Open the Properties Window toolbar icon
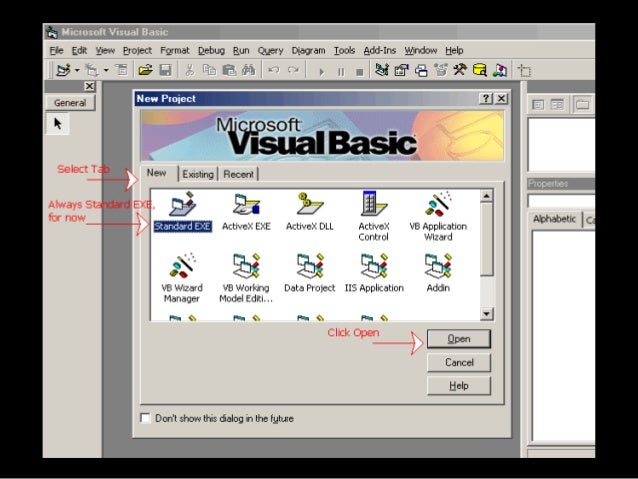638x479 pixels. (x=401, y=70)
